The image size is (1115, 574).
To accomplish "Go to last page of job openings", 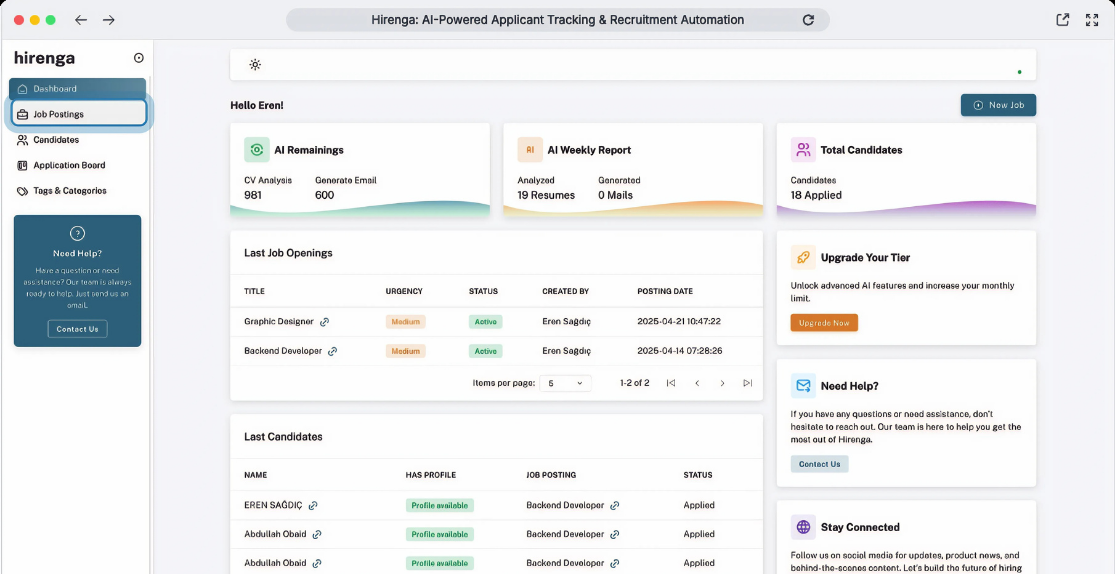I will (747, 383).
